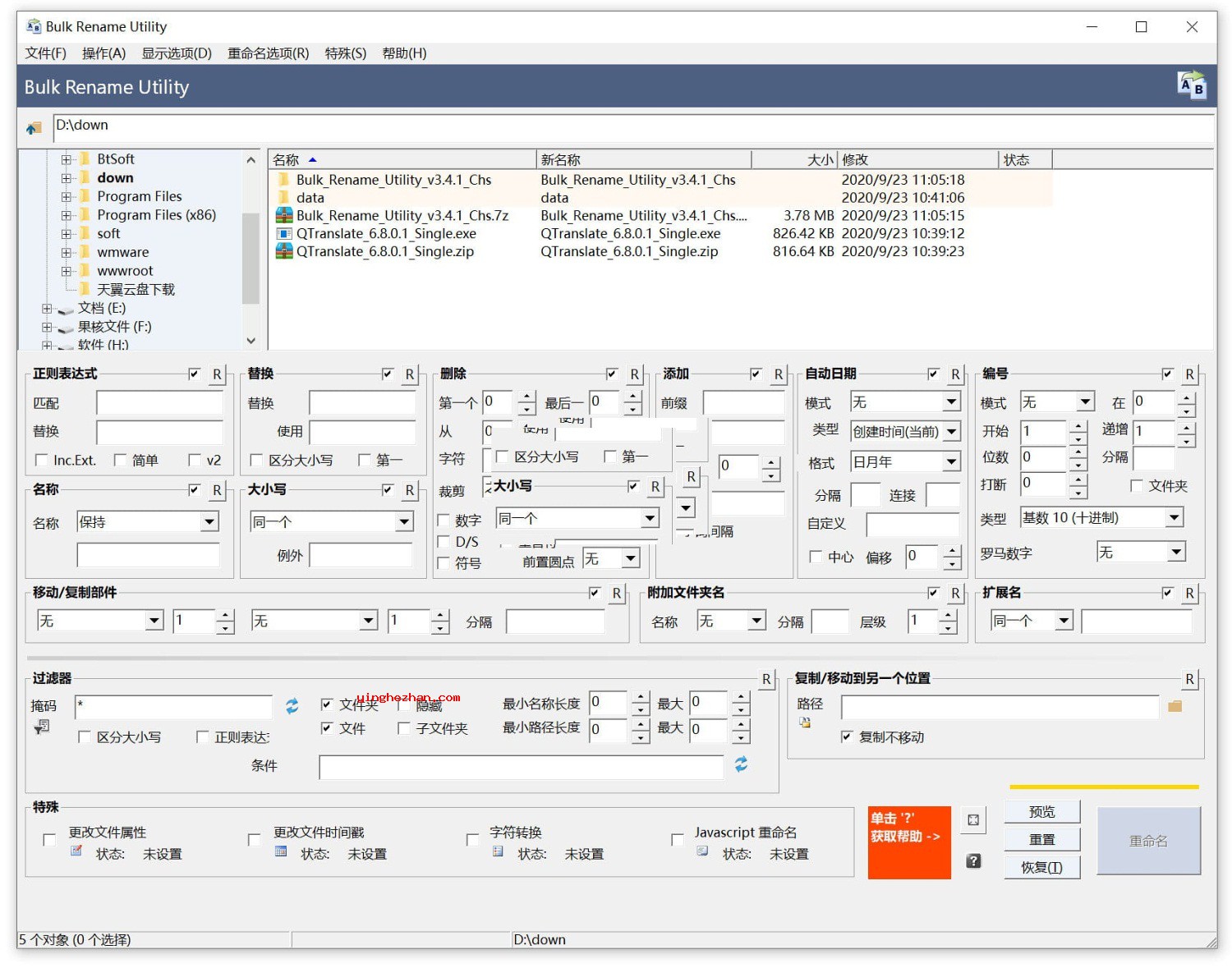Open auto date 格式 日月年 dropdown
Screen dimensions: 1232x968
click(x=906, y=461)
